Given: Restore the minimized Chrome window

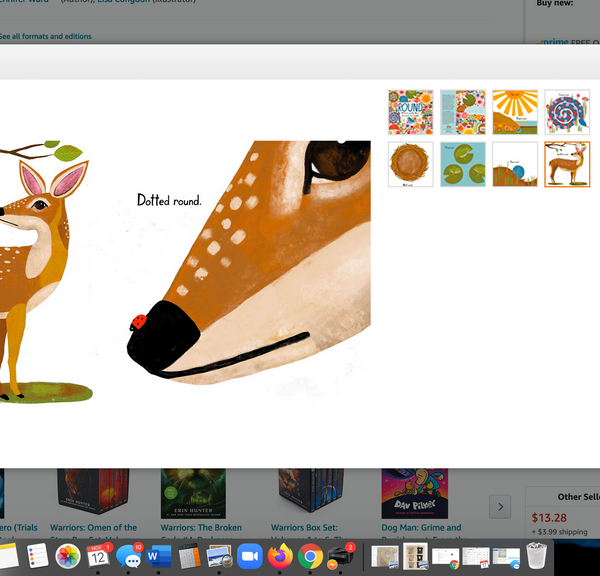Looking at the screenshot, I should [x=445, y=558].
